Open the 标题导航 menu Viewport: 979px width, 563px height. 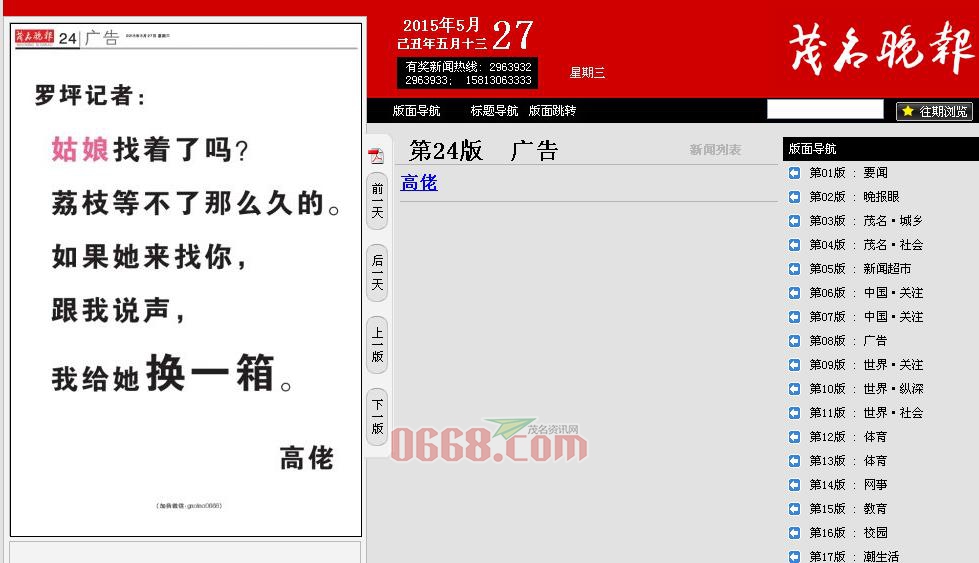pyautogui.click(x=494, y=111)
